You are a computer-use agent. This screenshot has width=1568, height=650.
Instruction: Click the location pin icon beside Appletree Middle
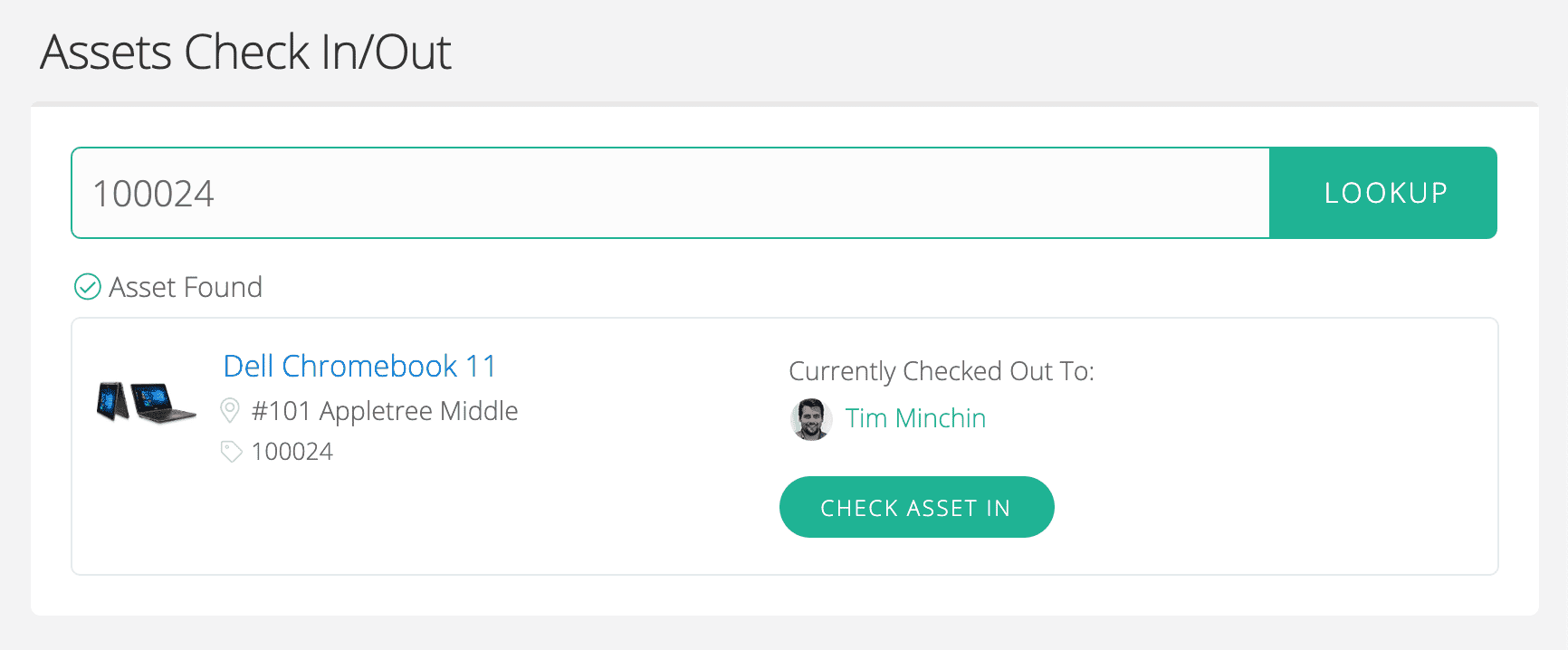pyautogui.click(x=230, y=409)
